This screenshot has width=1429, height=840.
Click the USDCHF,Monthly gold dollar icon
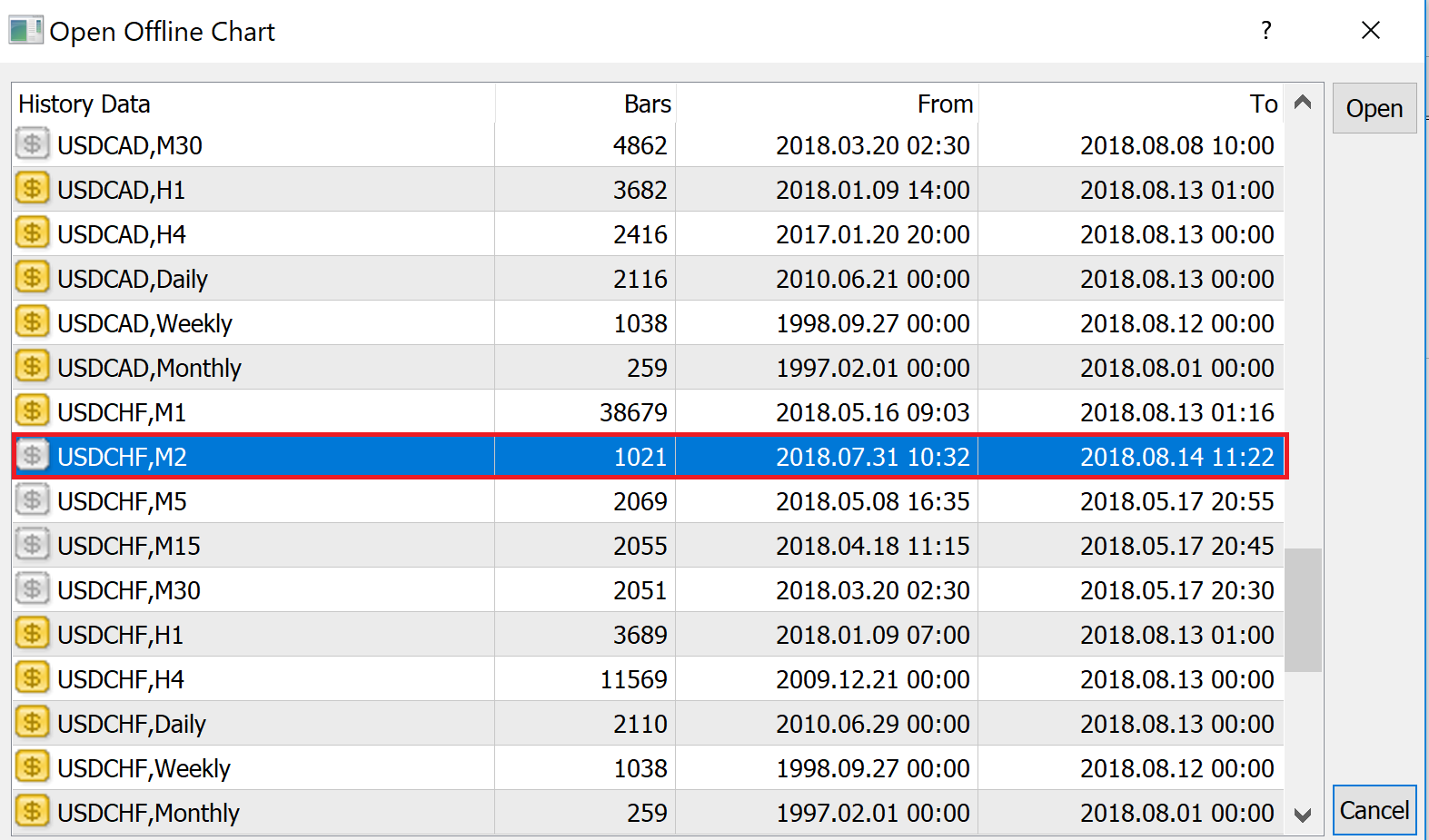33,811
